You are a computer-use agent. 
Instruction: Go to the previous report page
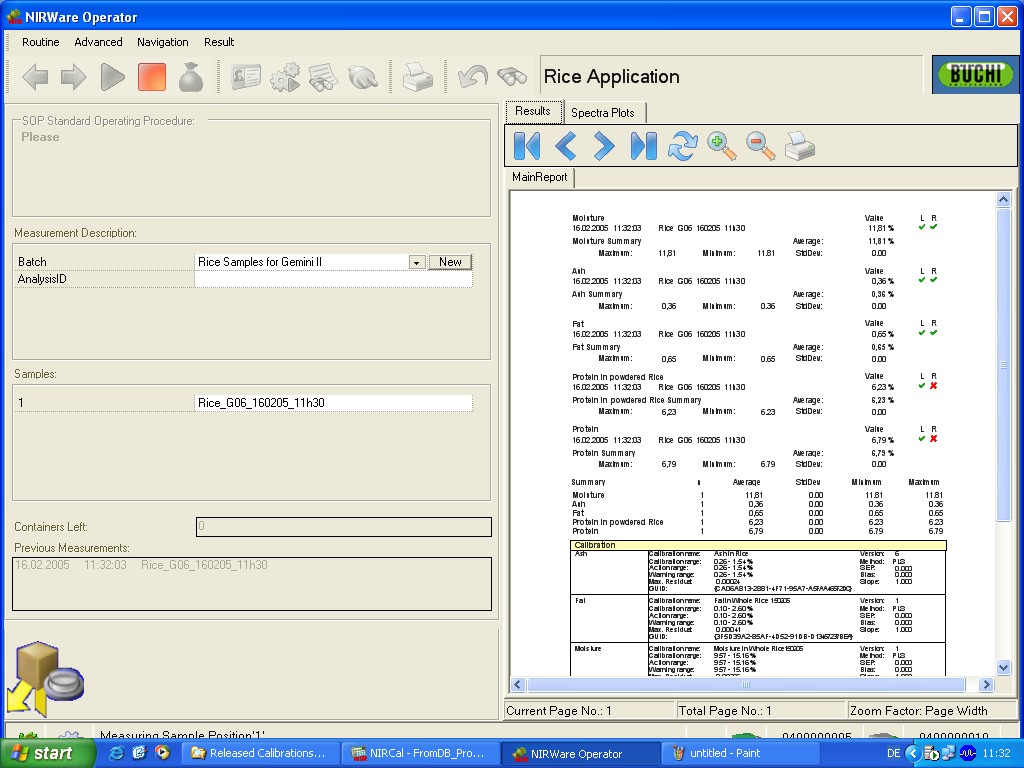tap(566, 146)
